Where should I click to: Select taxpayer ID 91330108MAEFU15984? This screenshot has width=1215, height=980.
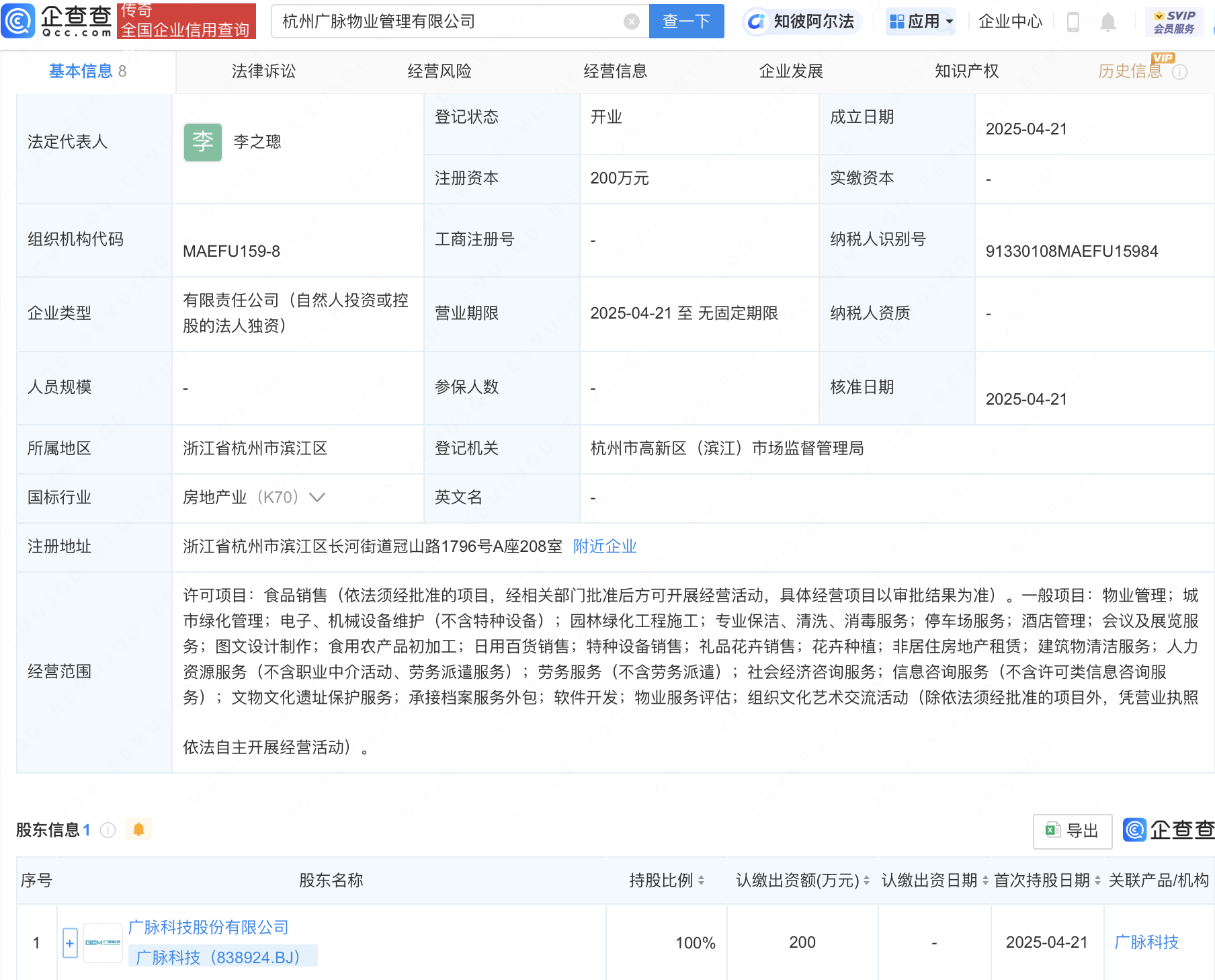tap(1072, 251)
